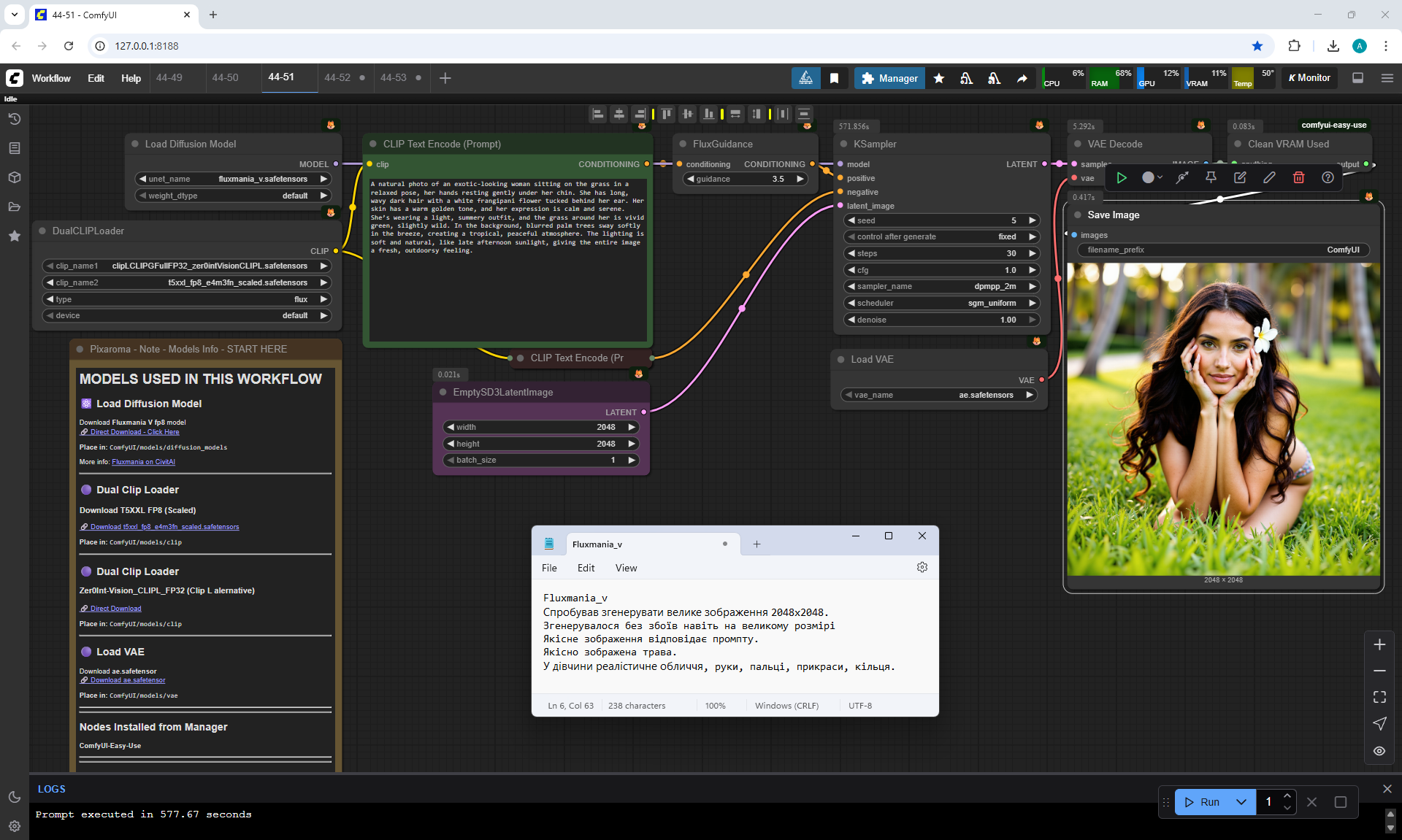Open the Manager button
The width and height of the screenshot is (1402, 840).
(889, 78)
